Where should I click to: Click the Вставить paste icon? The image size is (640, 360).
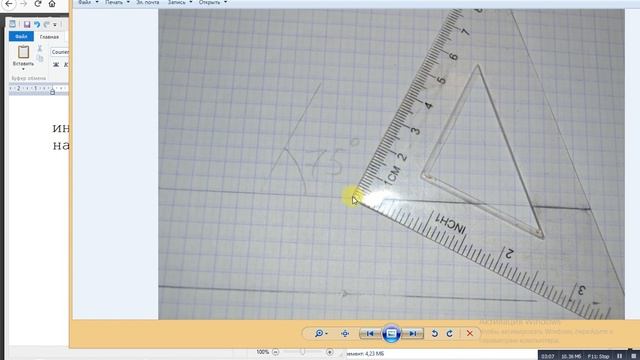23,52
